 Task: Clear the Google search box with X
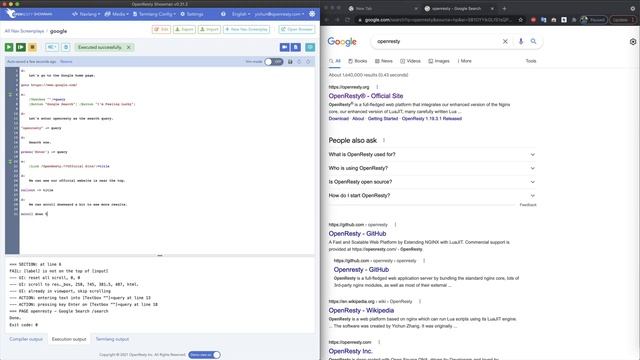click(505, 41)
